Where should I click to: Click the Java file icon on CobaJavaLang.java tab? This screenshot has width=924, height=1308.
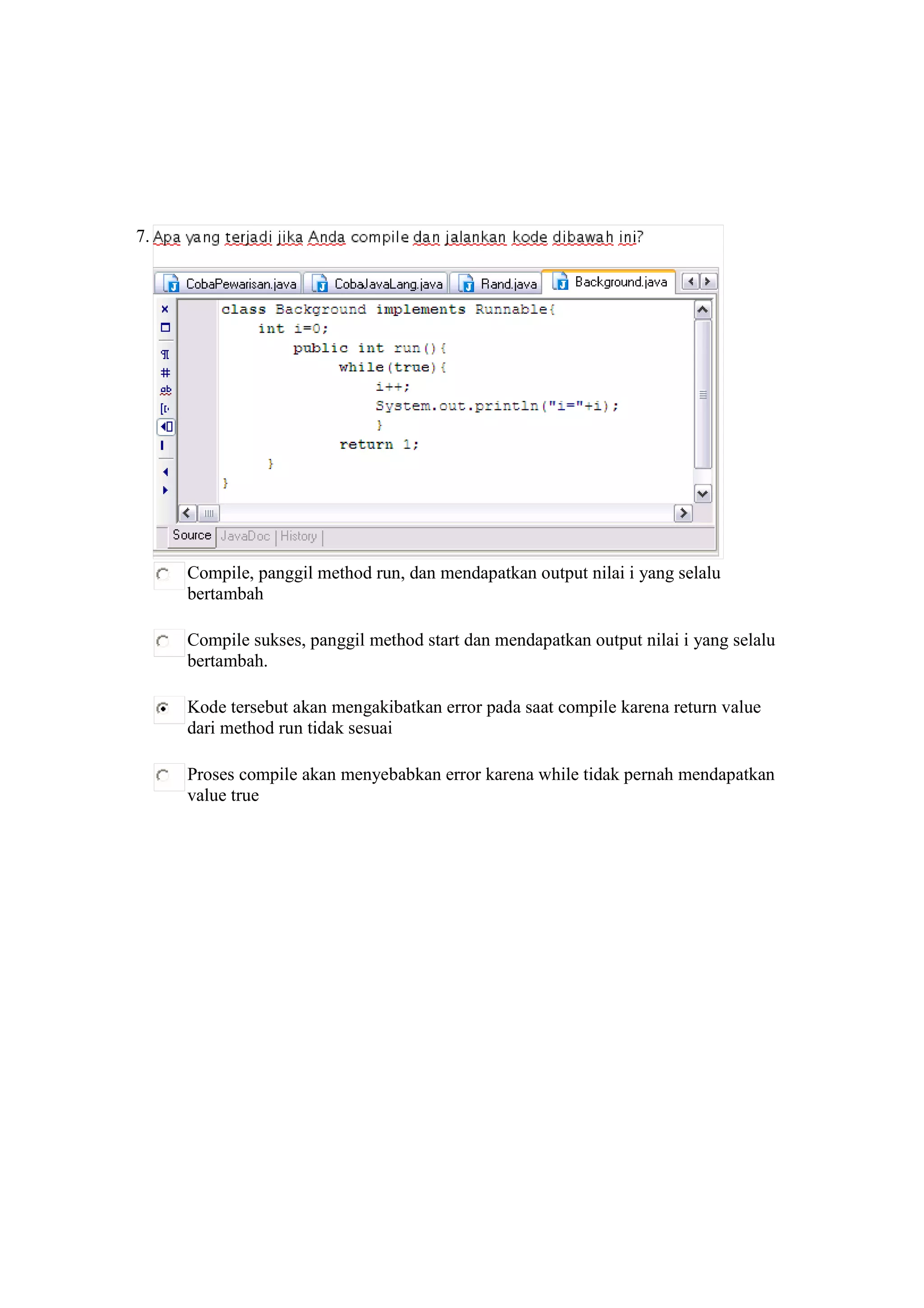click(x=320, y=283)
